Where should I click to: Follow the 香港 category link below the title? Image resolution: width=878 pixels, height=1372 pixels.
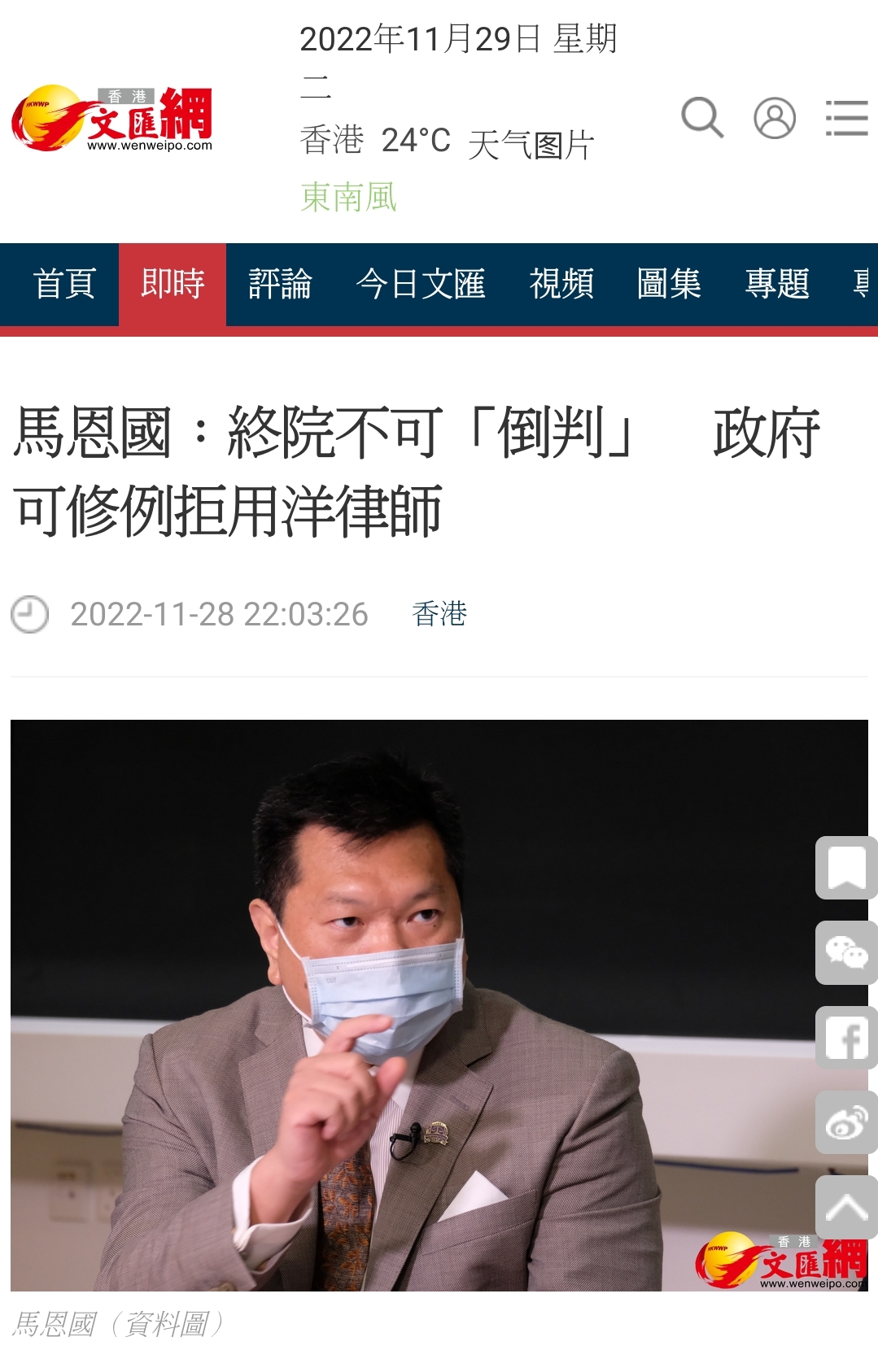pyautogui.click(x=439, y=614)
